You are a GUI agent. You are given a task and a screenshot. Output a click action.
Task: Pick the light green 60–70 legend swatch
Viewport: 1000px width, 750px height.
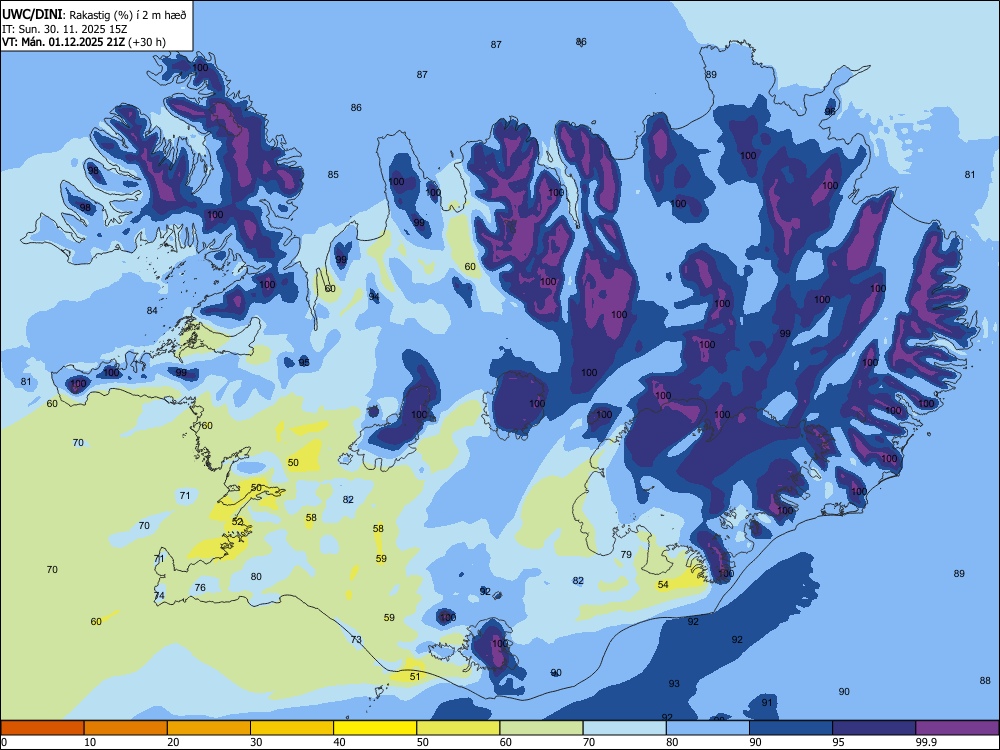click(x=541, y=728)
